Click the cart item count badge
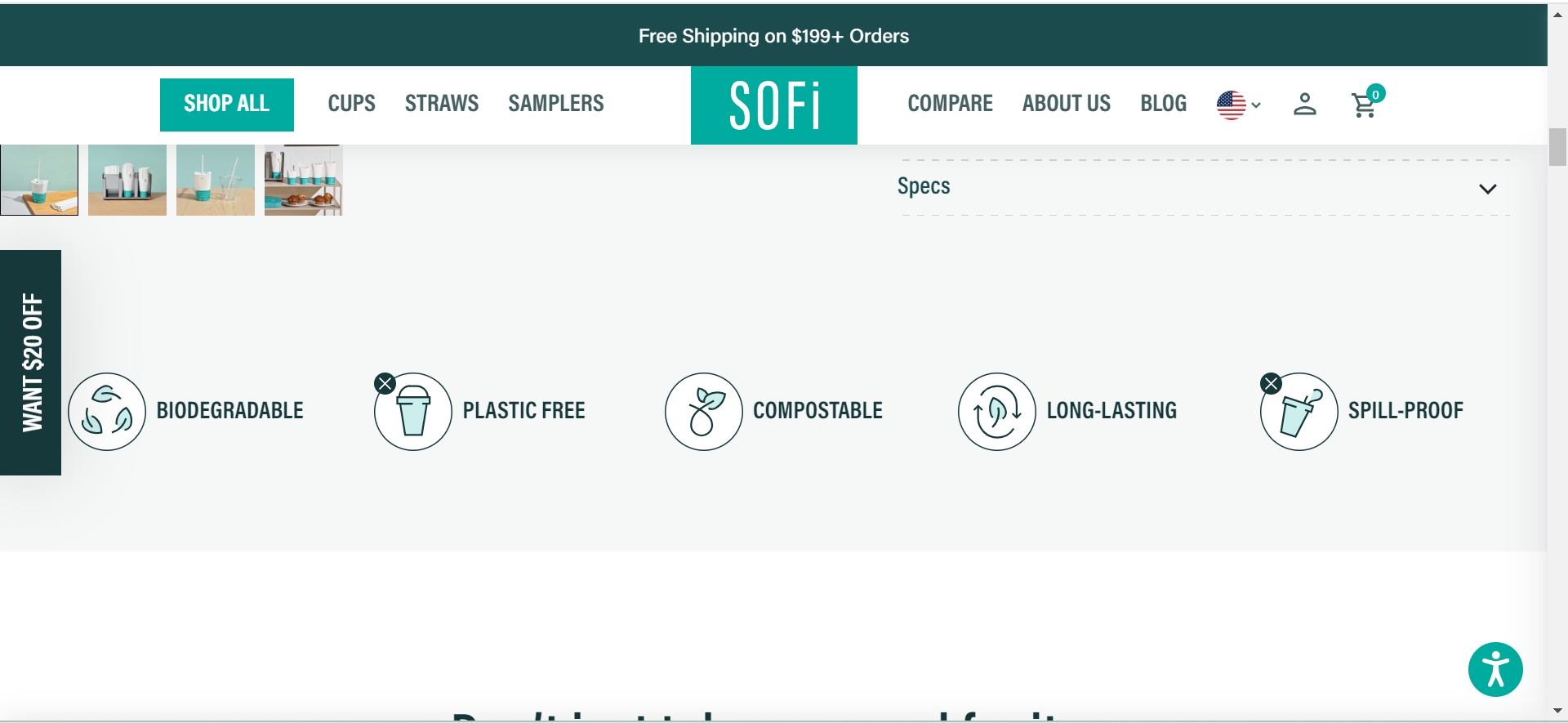The width and height of the screenshot is (1568, 723). click(x=1376, y=94)
